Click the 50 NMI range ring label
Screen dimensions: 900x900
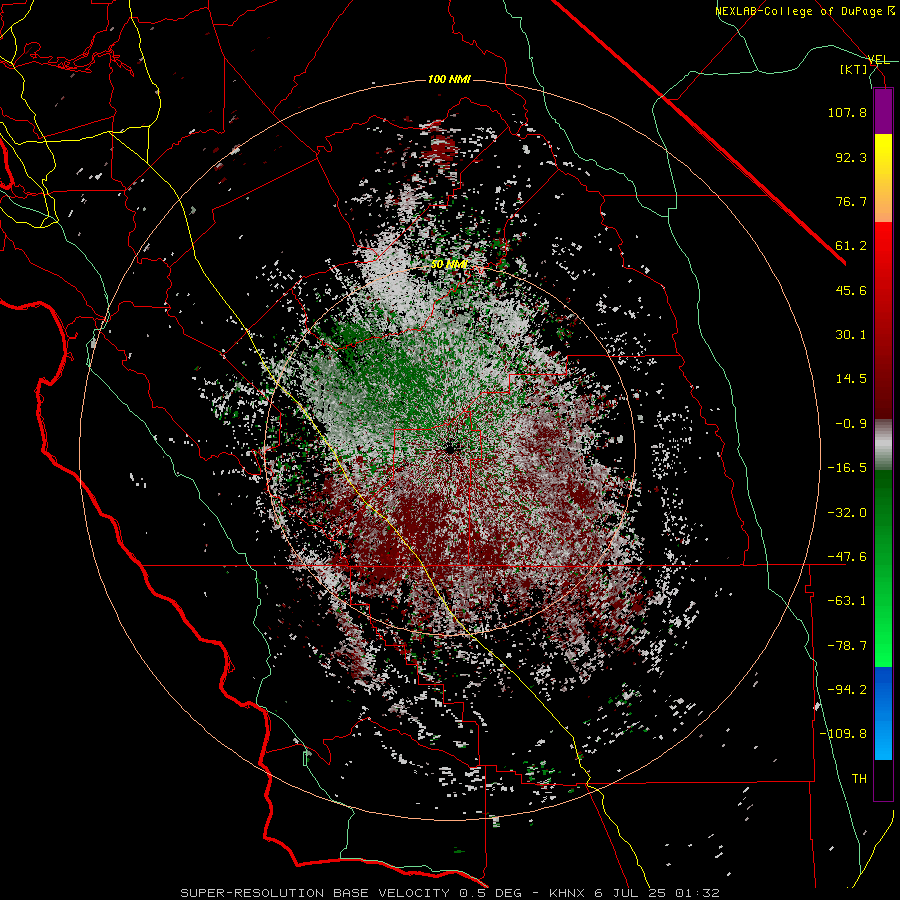[x=449, y=264]
